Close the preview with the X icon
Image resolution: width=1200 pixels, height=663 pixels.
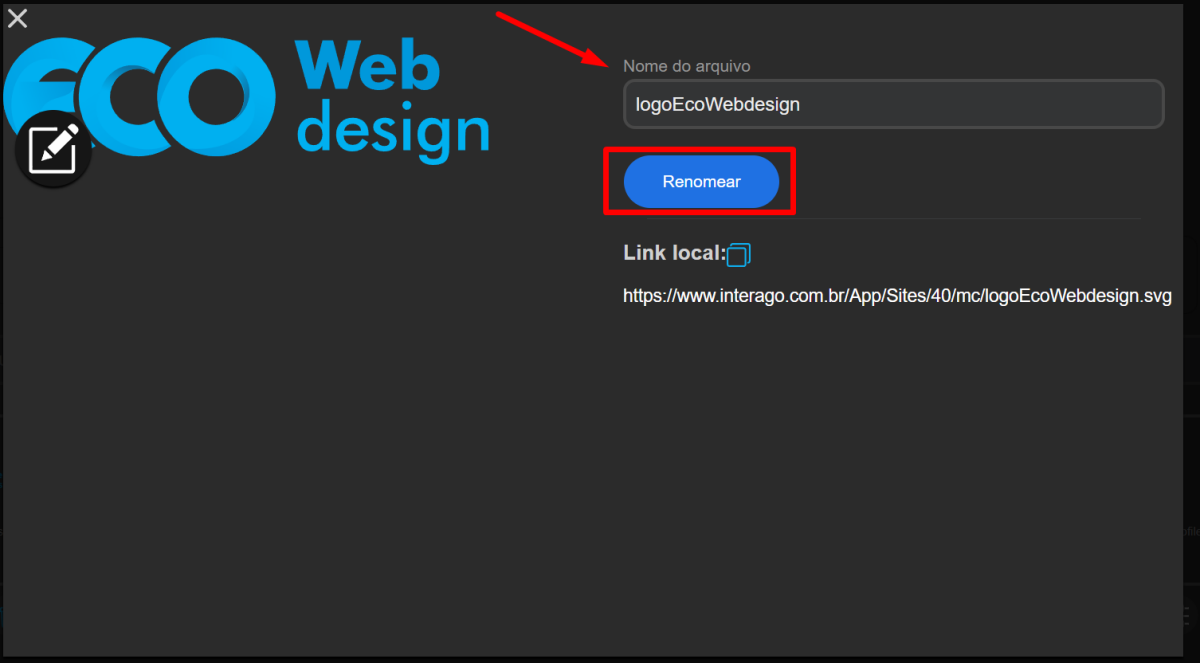pos(17,18)
